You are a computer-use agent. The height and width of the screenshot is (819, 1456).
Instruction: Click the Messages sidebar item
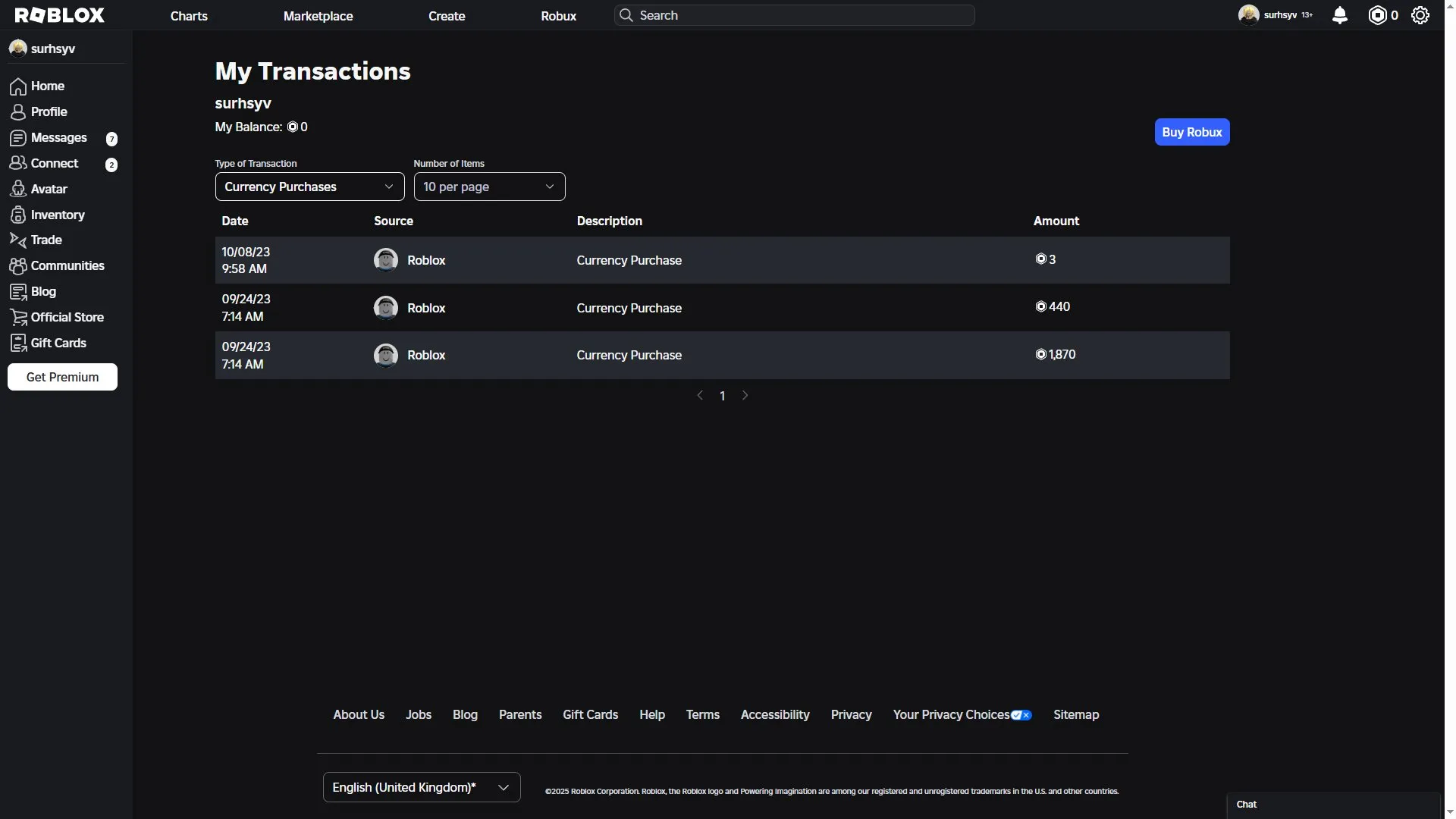(x=58, y=137)
